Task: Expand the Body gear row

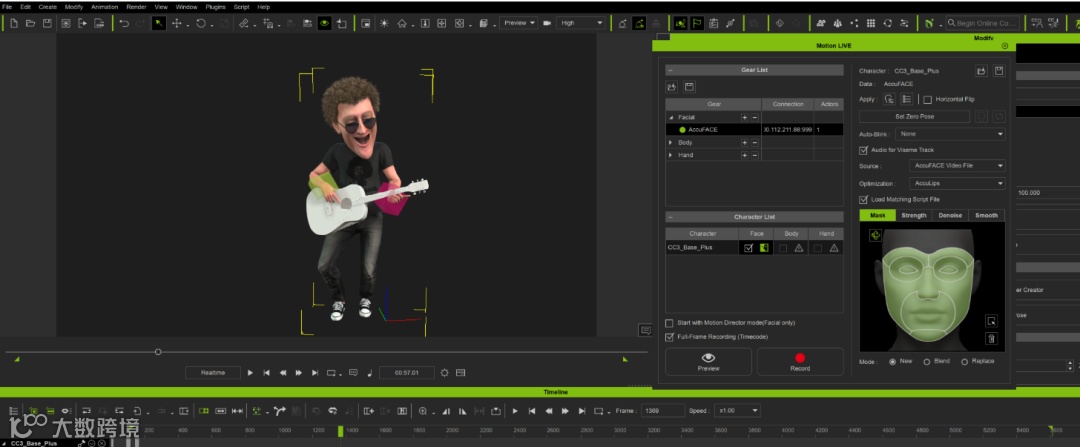Action: (671, 142)
